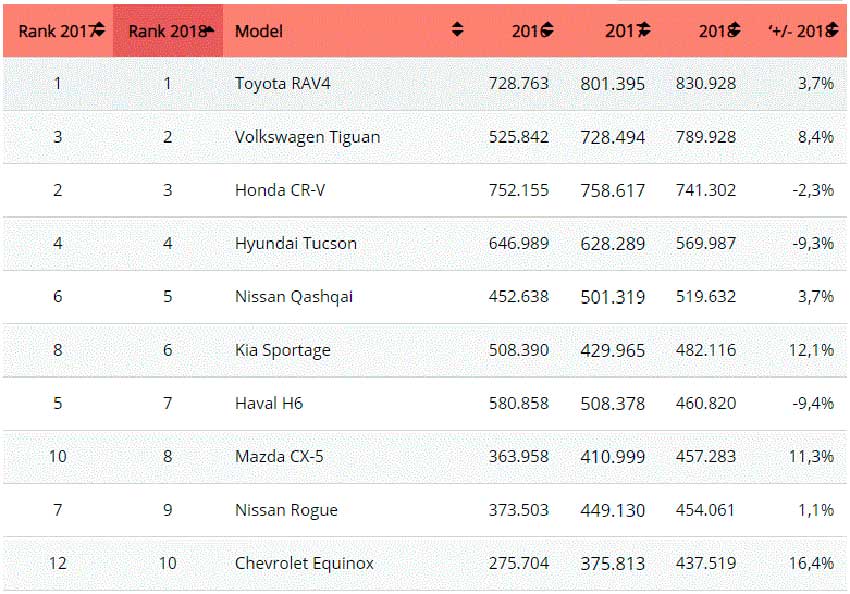This screenshot has height=594, width=850.
Task: Select the Volkswagen Tiguan model name
Action: [307, 137]
